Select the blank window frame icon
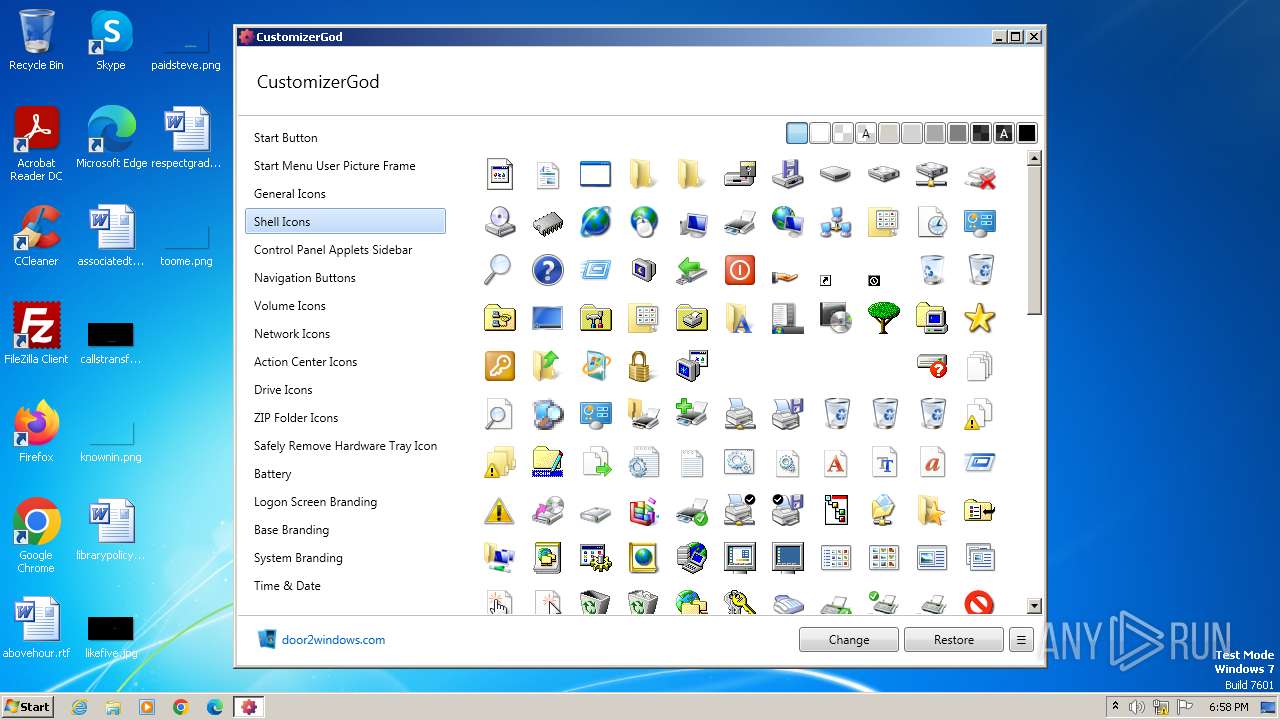The image size is (1280, 720). tap(595, 174)
